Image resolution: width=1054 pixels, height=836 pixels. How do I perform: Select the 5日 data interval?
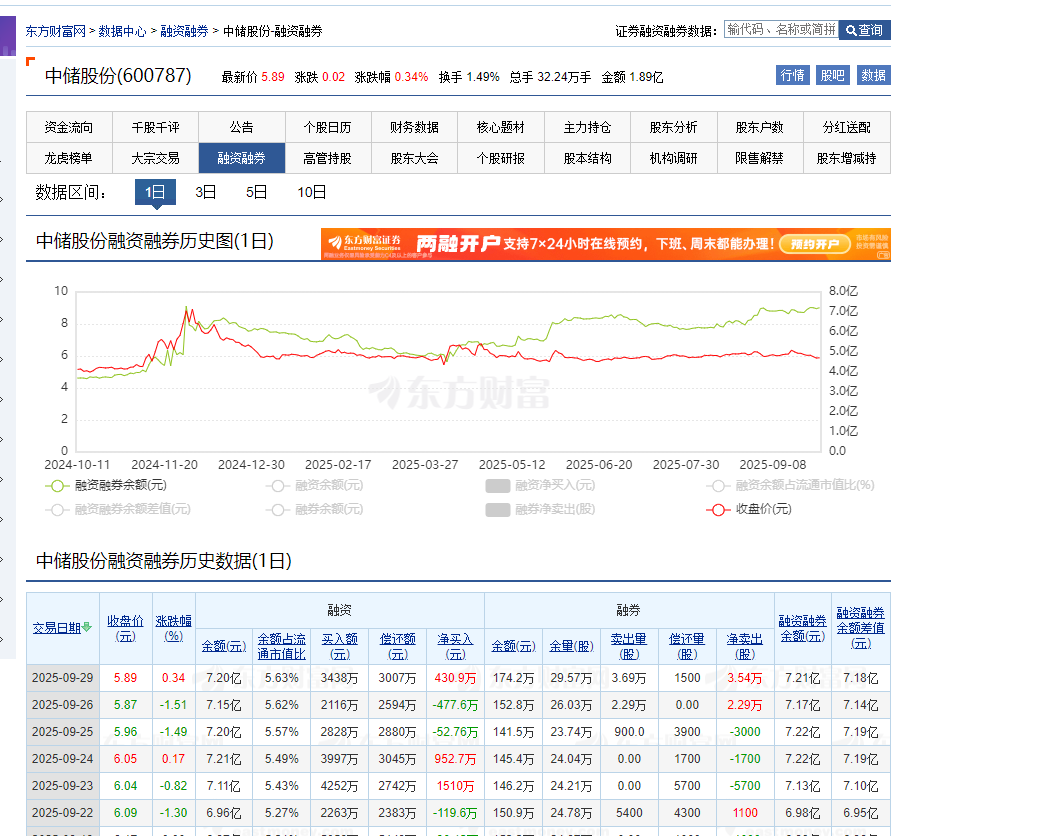[x=257, y=192]
